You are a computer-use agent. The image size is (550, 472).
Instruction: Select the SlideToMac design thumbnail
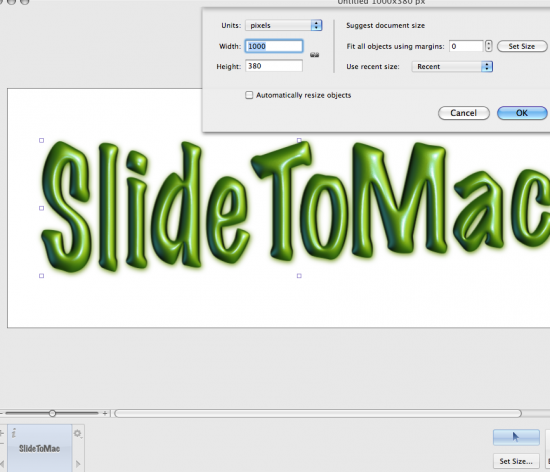(x=39, y=448)
